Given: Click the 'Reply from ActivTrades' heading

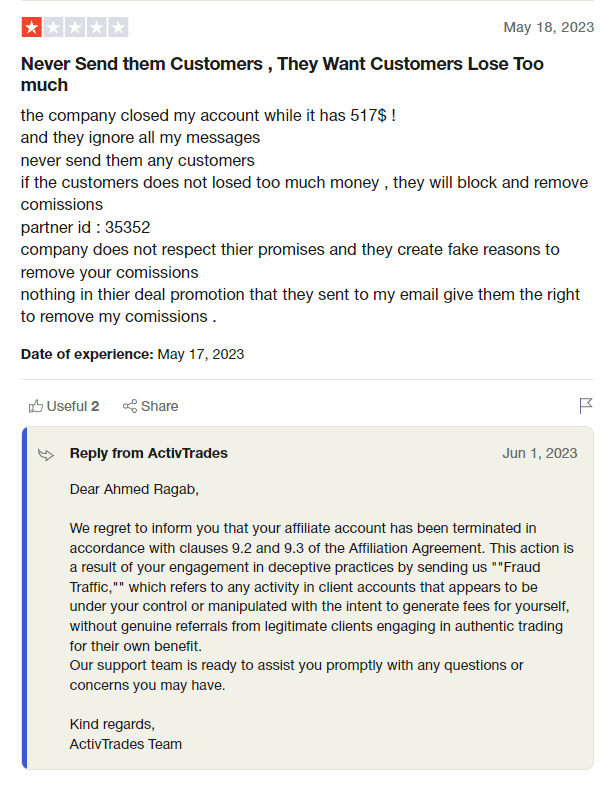Looking at the screenshot, I should [149, 454].
